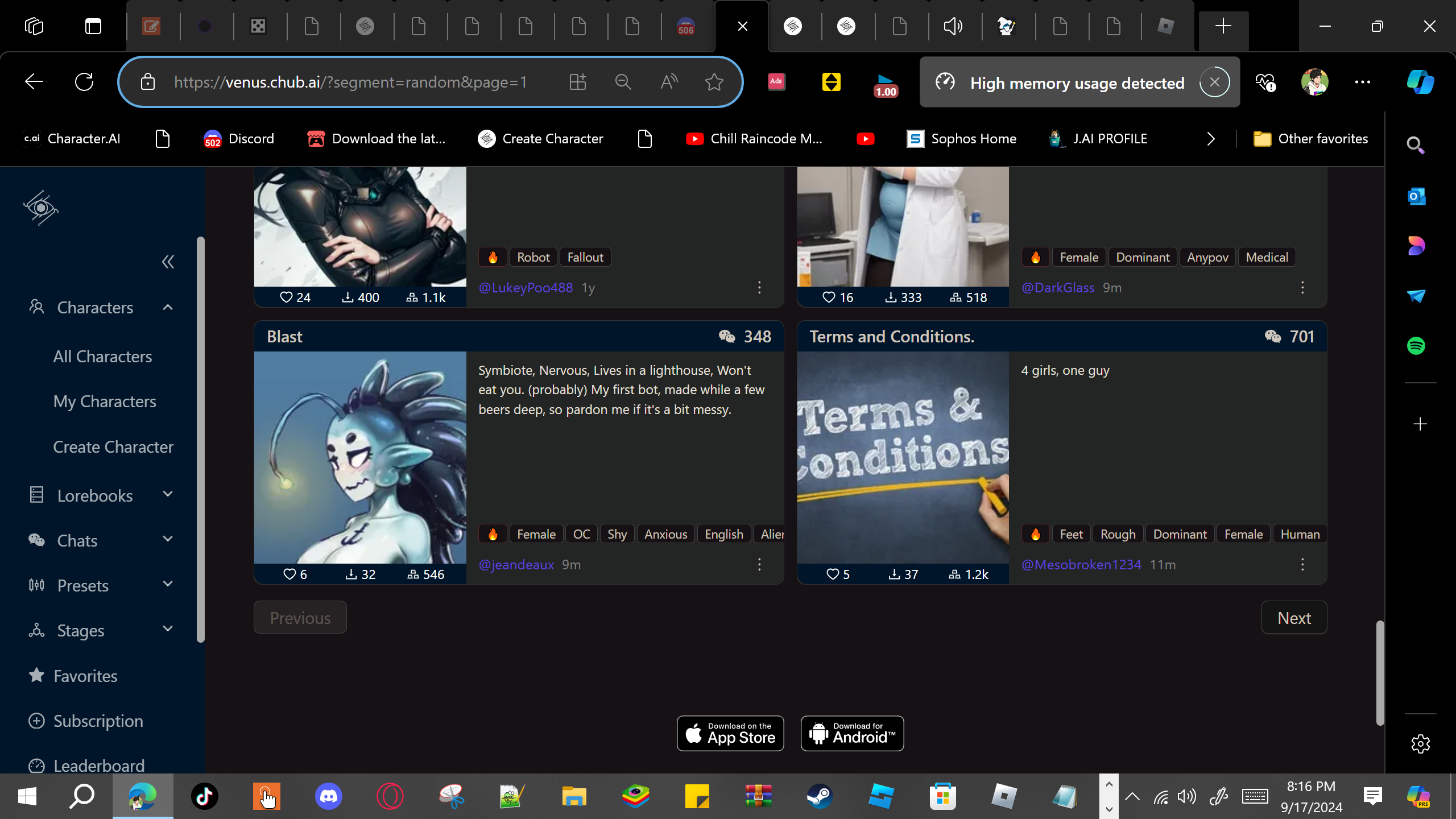Dismiss the high memory usage notification
The image size is (1456, 819).
tap(1214, 82)
